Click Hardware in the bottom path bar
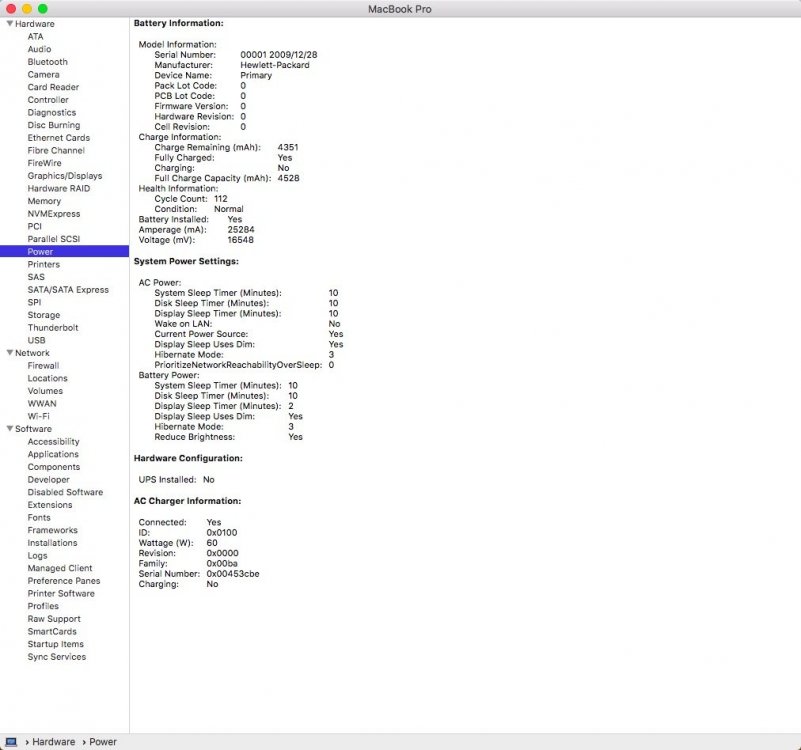 tap(54, 742)
